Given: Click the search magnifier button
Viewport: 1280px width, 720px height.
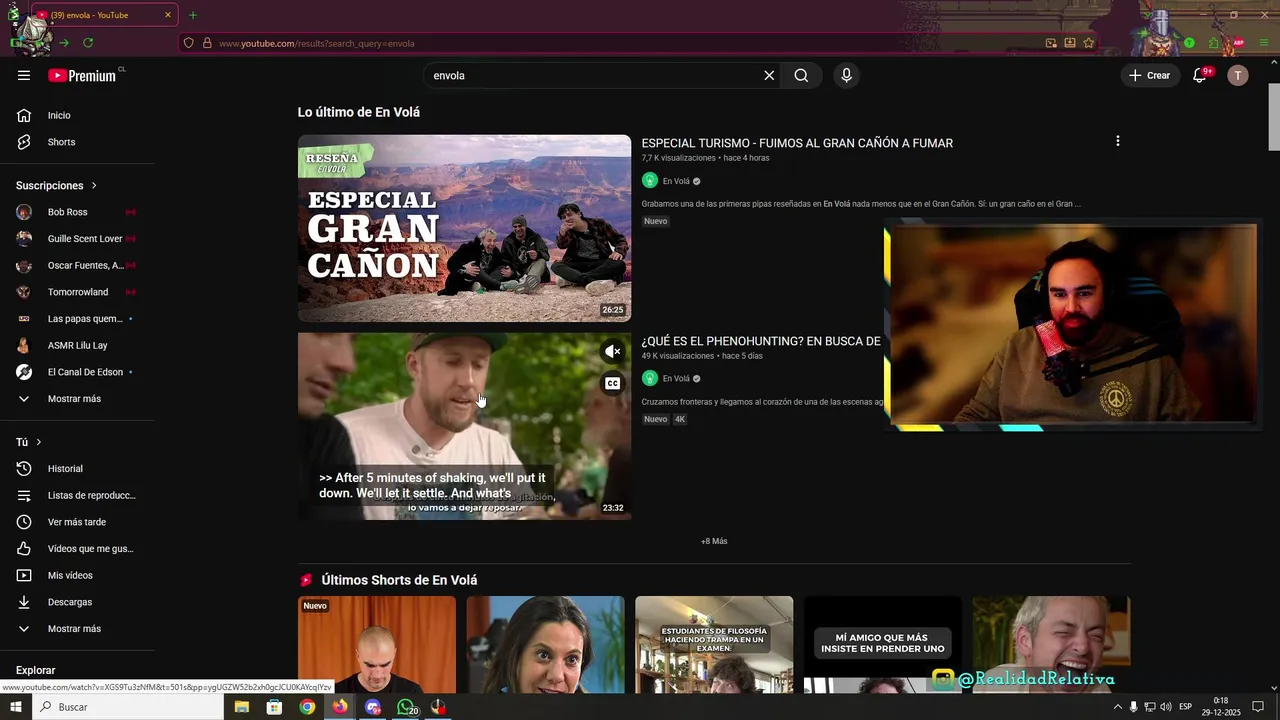Looking at the screenshot, I should tap(801, 75).
